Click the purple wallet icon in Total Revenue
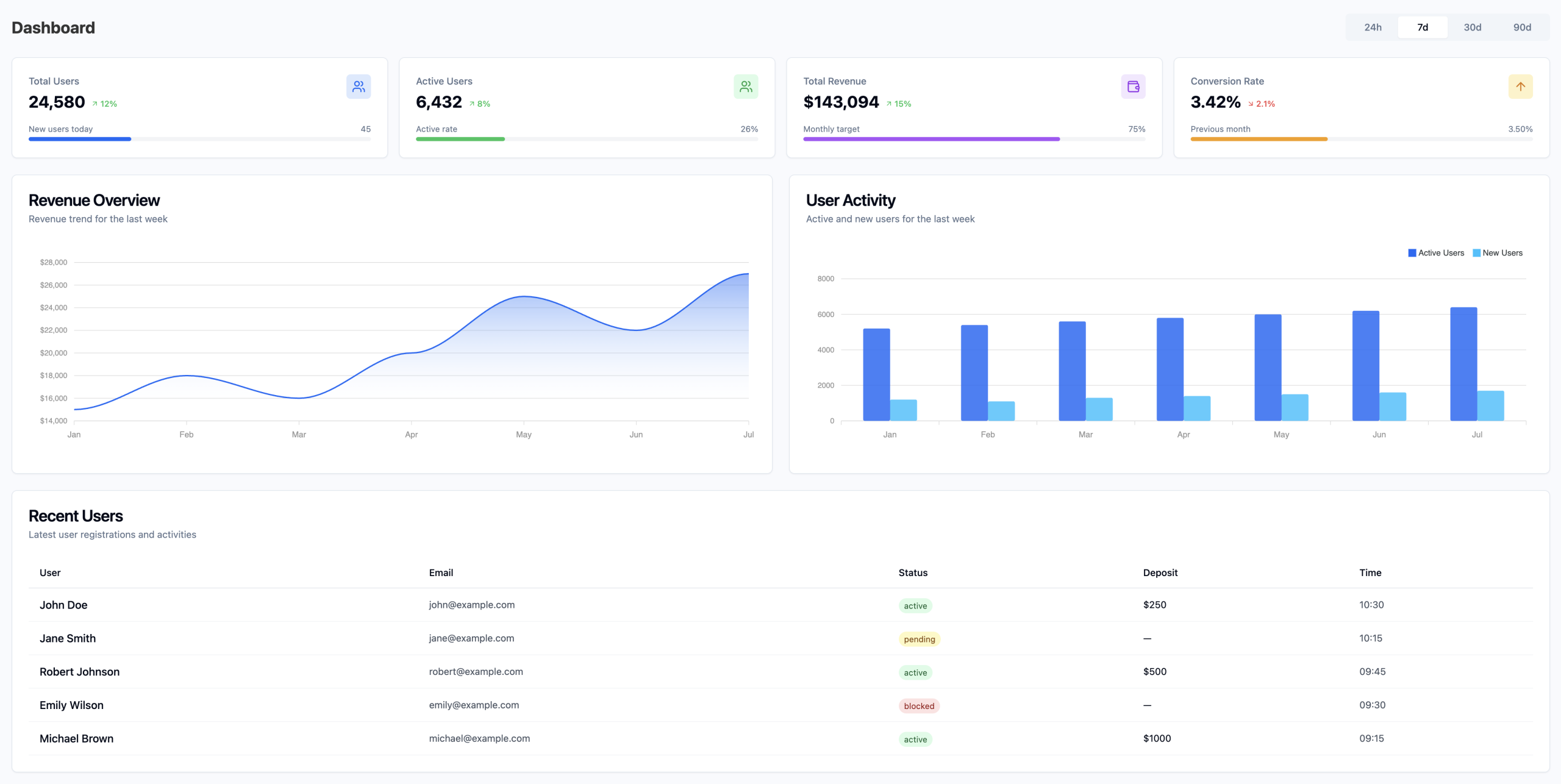 tap(1133, 87)
